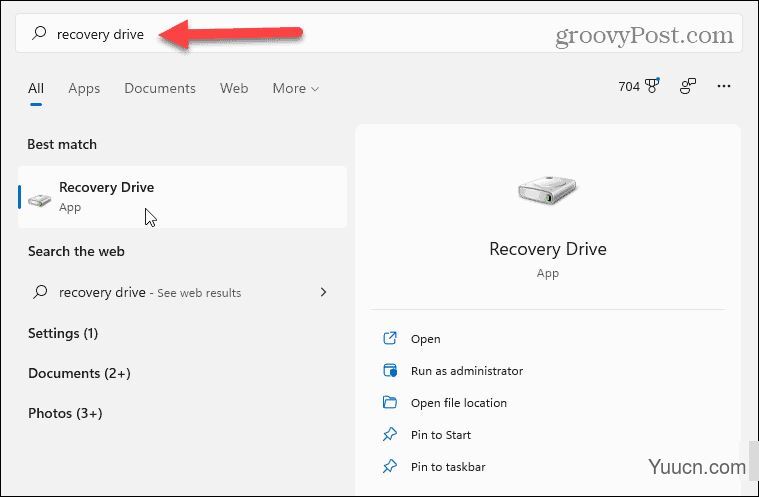Image resolution: width=759 pixels, height=497 pixels.
Task: Open the three-dot options menu
Action: pyautogui.click(x=724, y=86)
